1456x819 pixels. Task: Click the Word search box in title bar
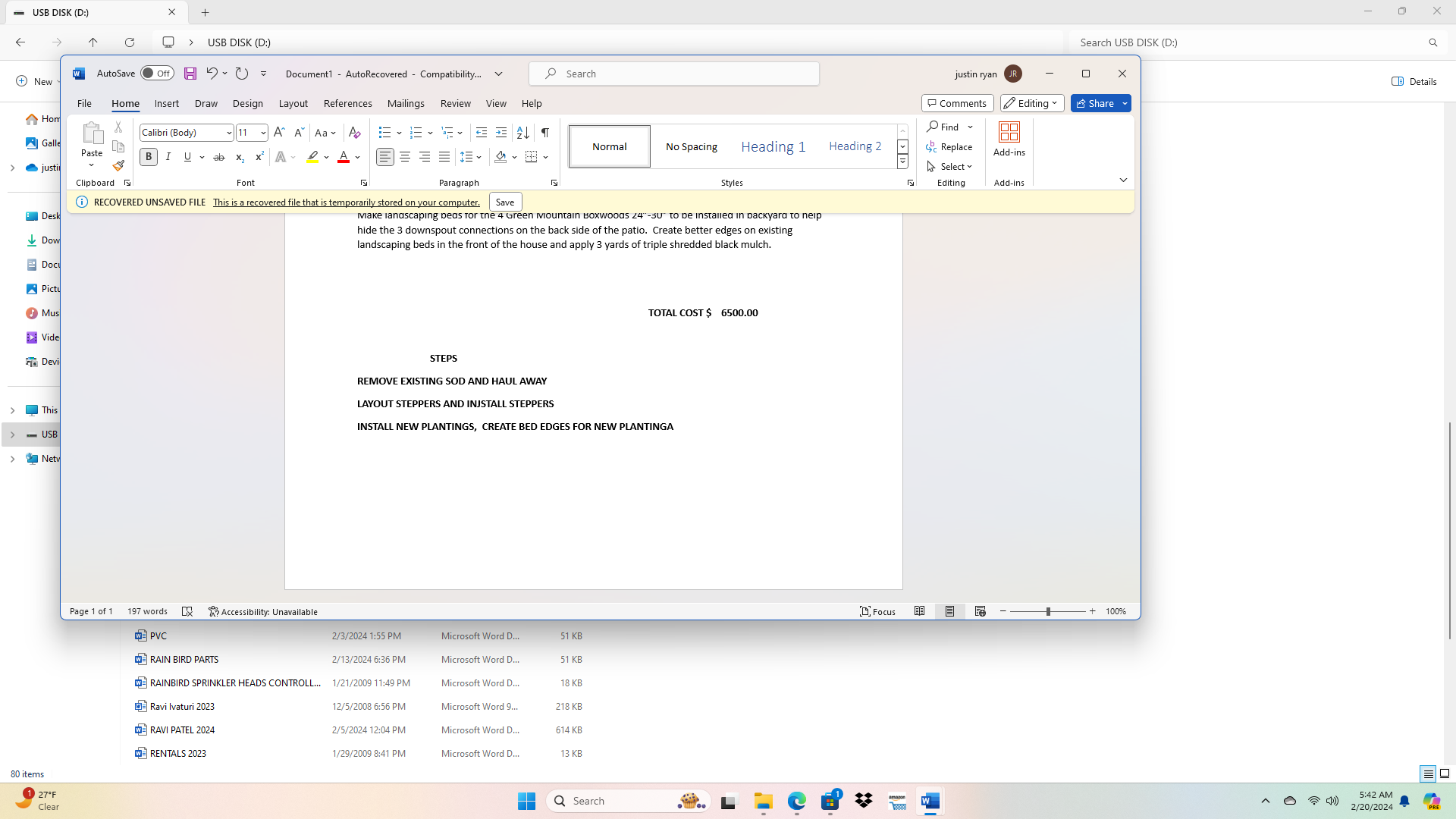pos(674,74)
